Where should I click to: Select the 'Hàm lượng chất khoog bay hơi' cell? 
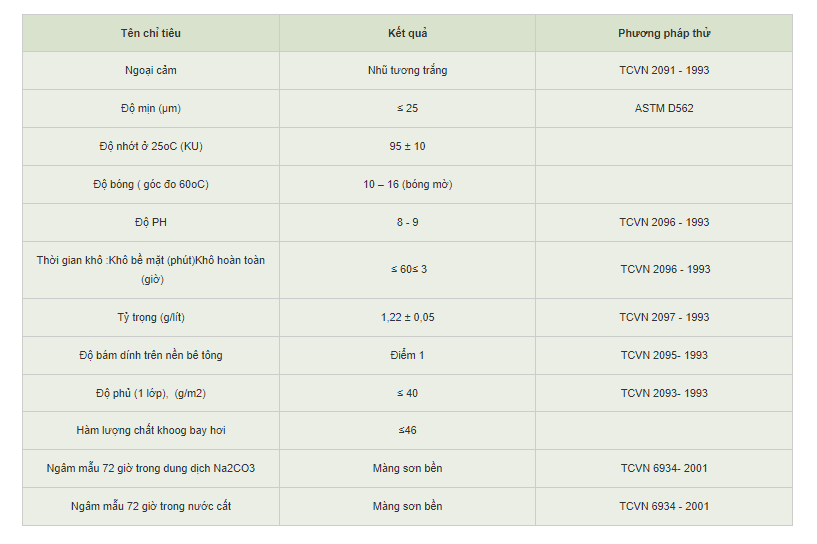tap(151, 430)
